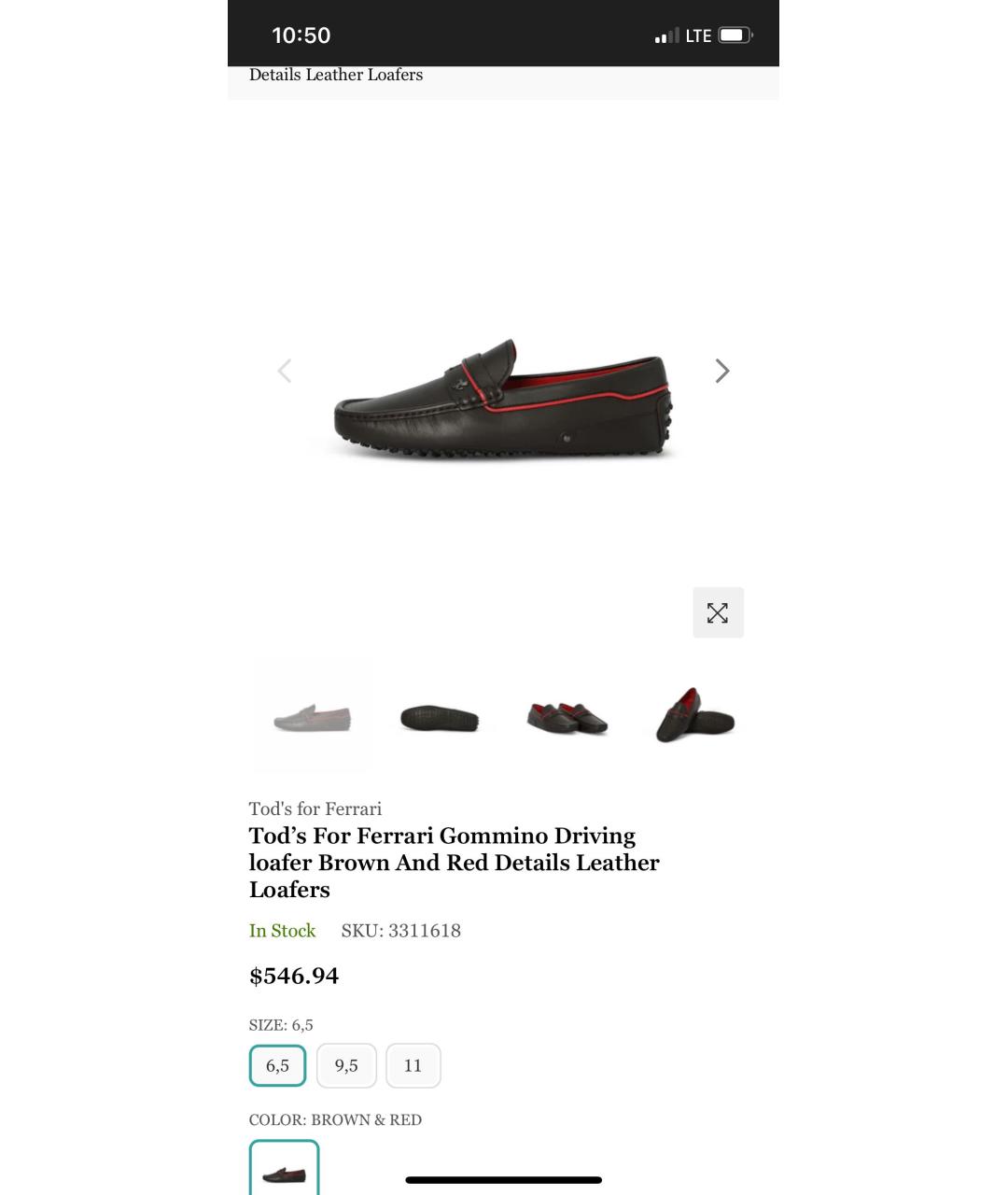This screenshot has width=1008, height=1195.
Task: Go to previous product image arrow
Action: click(285, 371)
